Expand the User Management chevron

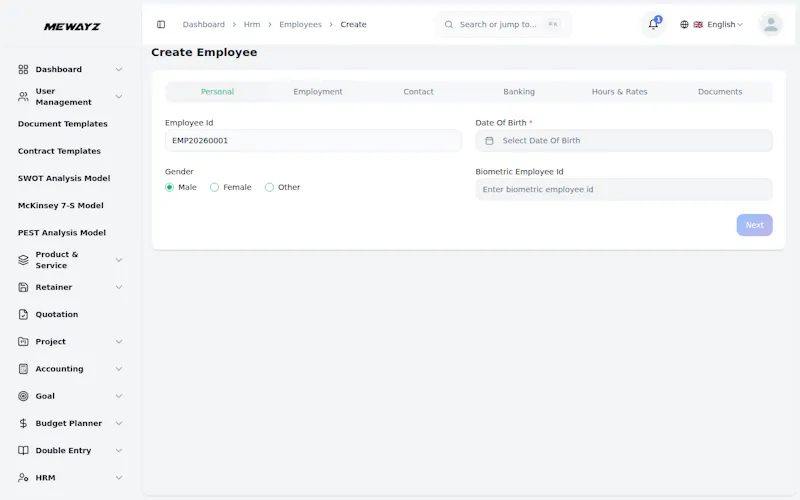click(119, 96)
